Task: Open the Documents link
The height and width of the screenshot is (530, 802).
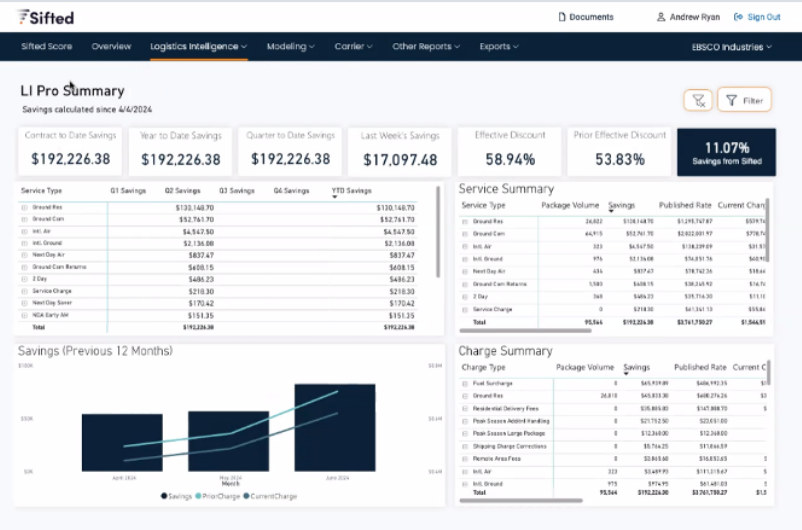Action: coord(591,17)
